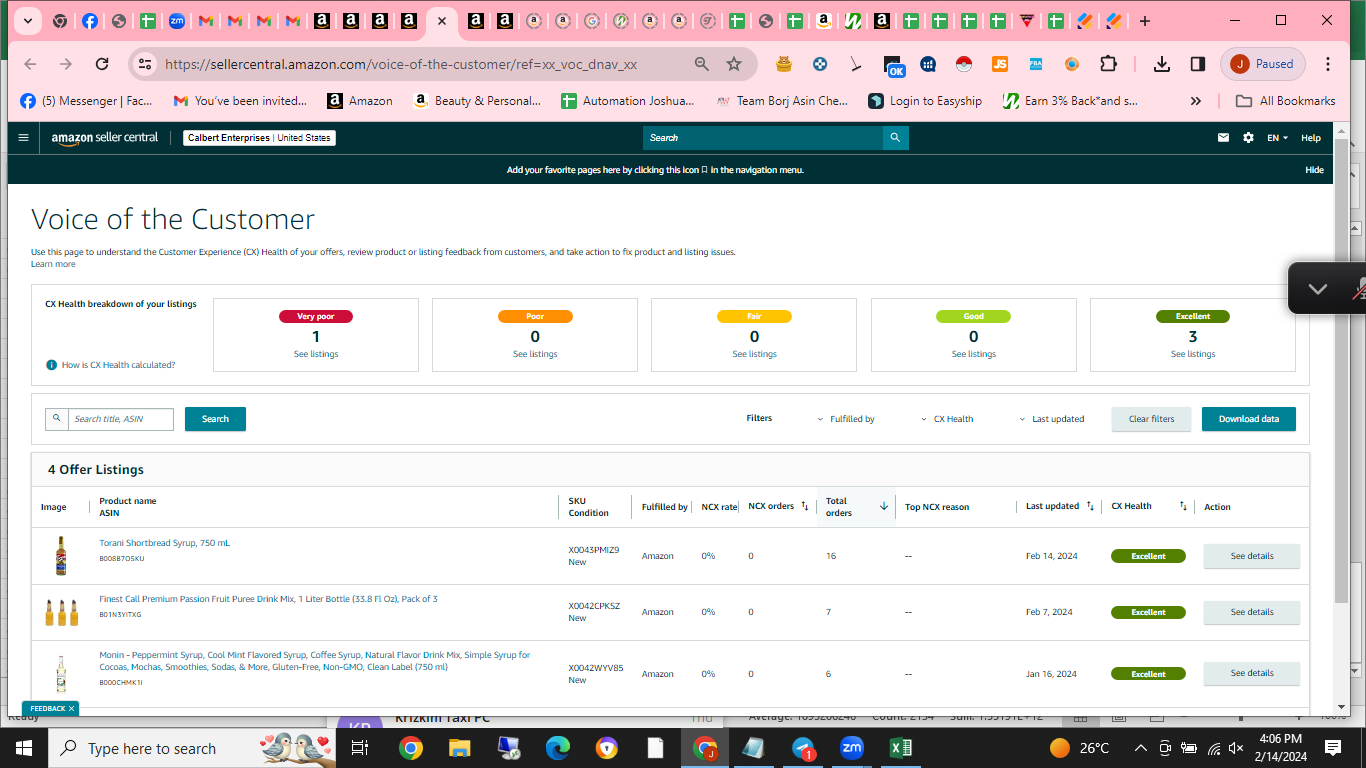Open the Automation Joshua bookmark
Screen dimensions: 1366x768
pos(627,101)
